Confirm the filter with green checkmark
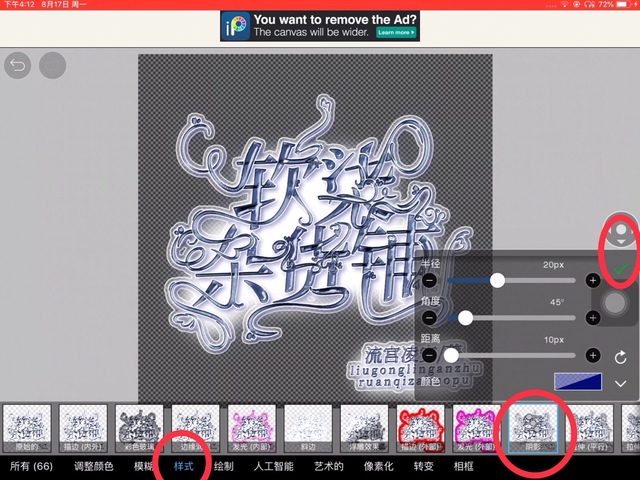The height and width of the screenshot is (480, 640). (622, 268)
